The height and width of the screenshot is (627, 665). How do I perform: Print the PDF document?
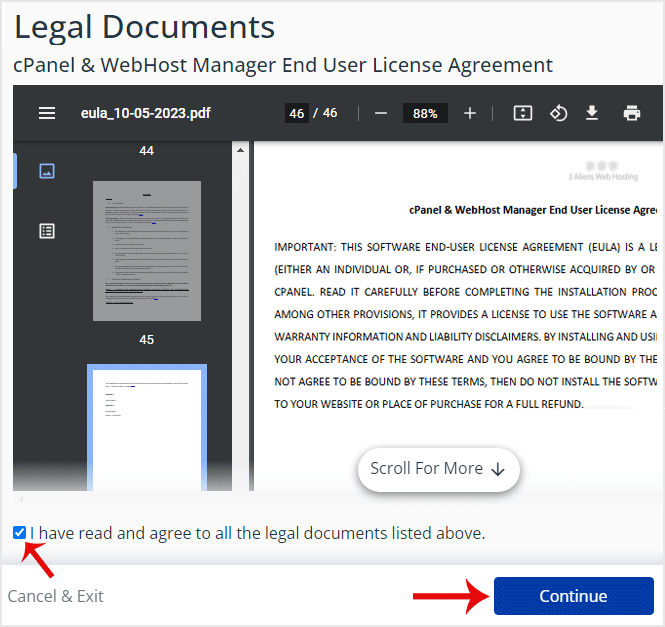click(x=631, y=113)
